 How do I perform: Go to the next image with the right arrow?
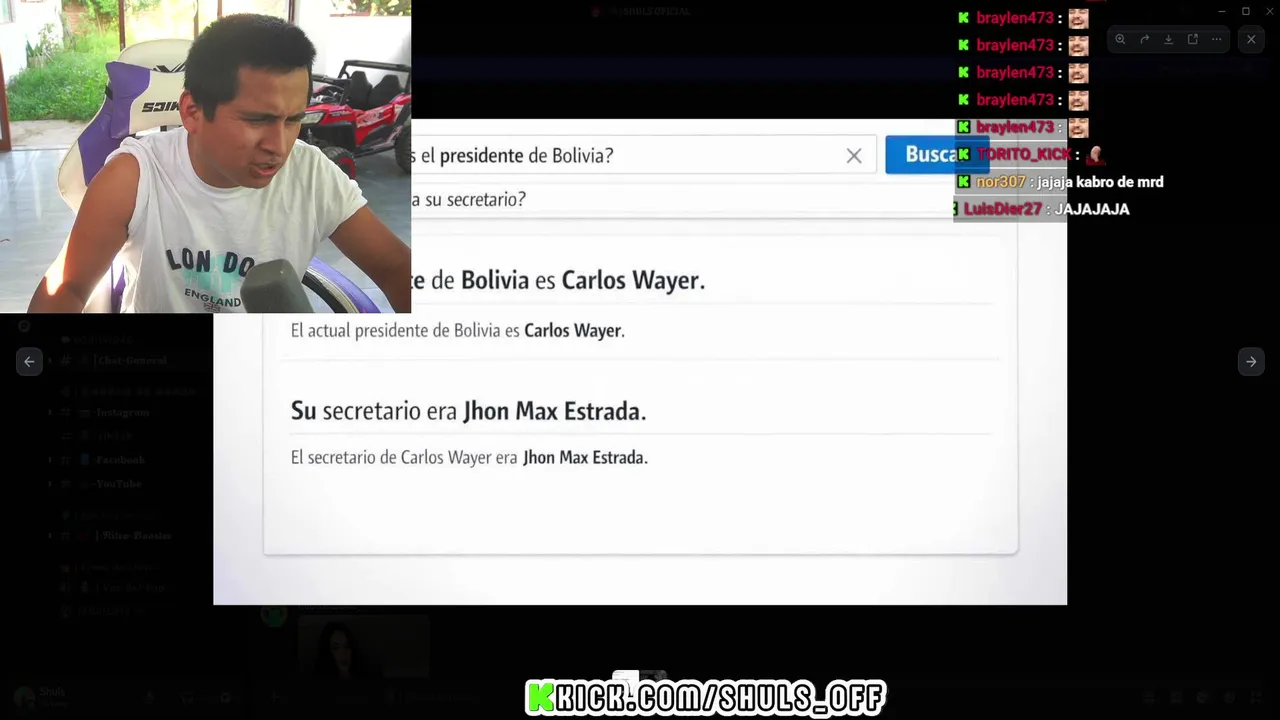point(1251,361)
